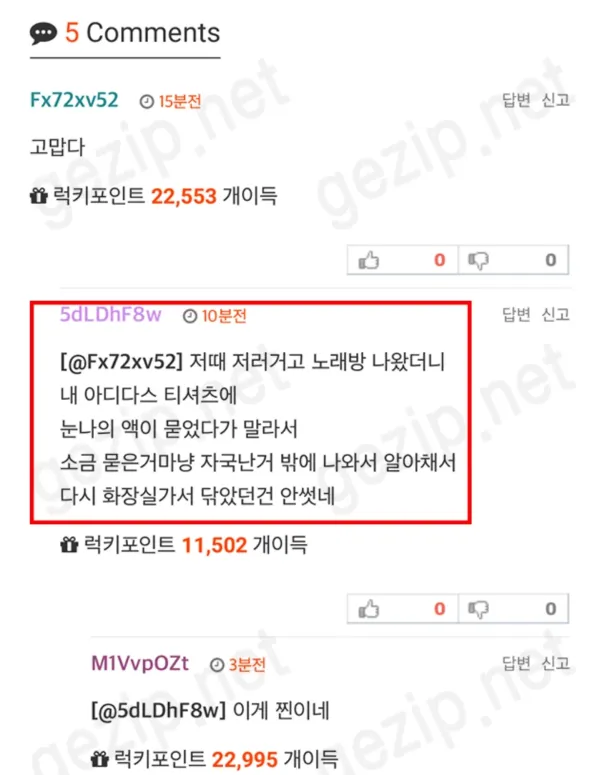
Task: Report (신고) 5dLDhF8w's comment
Action: 556,314
